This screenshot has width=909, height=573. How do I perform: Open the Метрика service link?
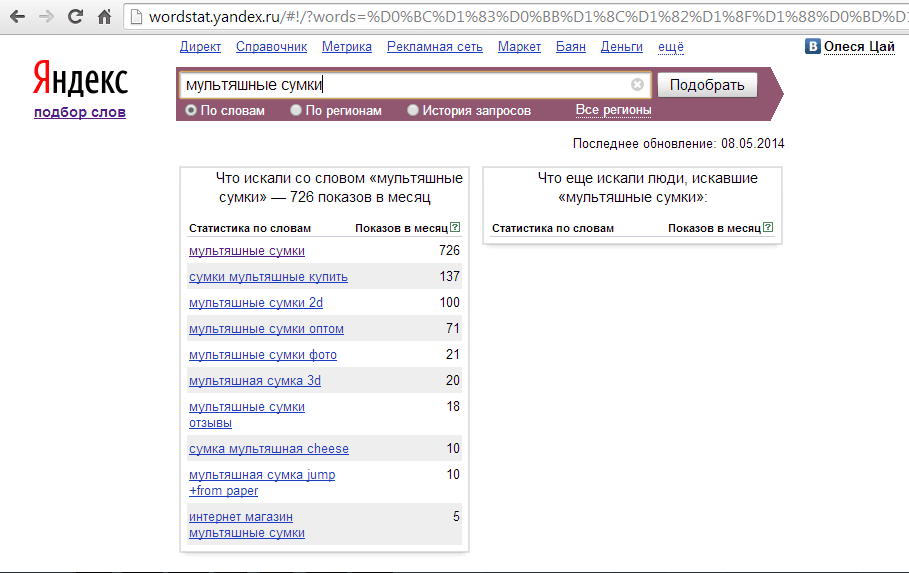tap(347, 47)
